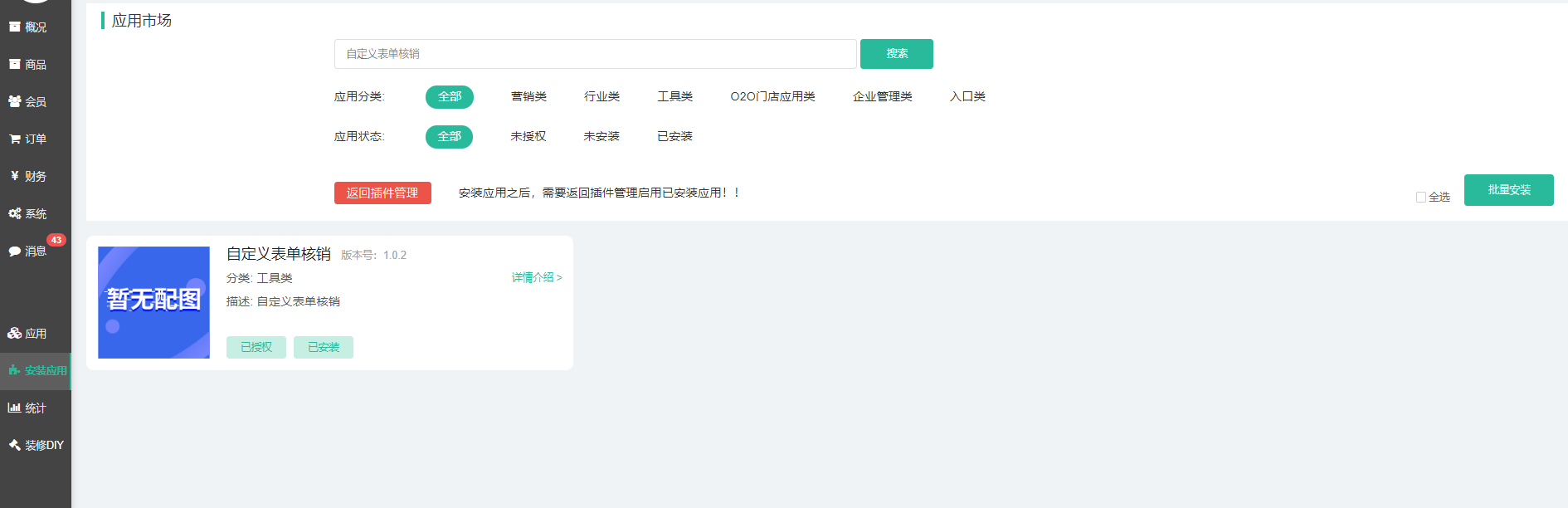
Task: Filter category by 营销类
Action: coord(528,96)
